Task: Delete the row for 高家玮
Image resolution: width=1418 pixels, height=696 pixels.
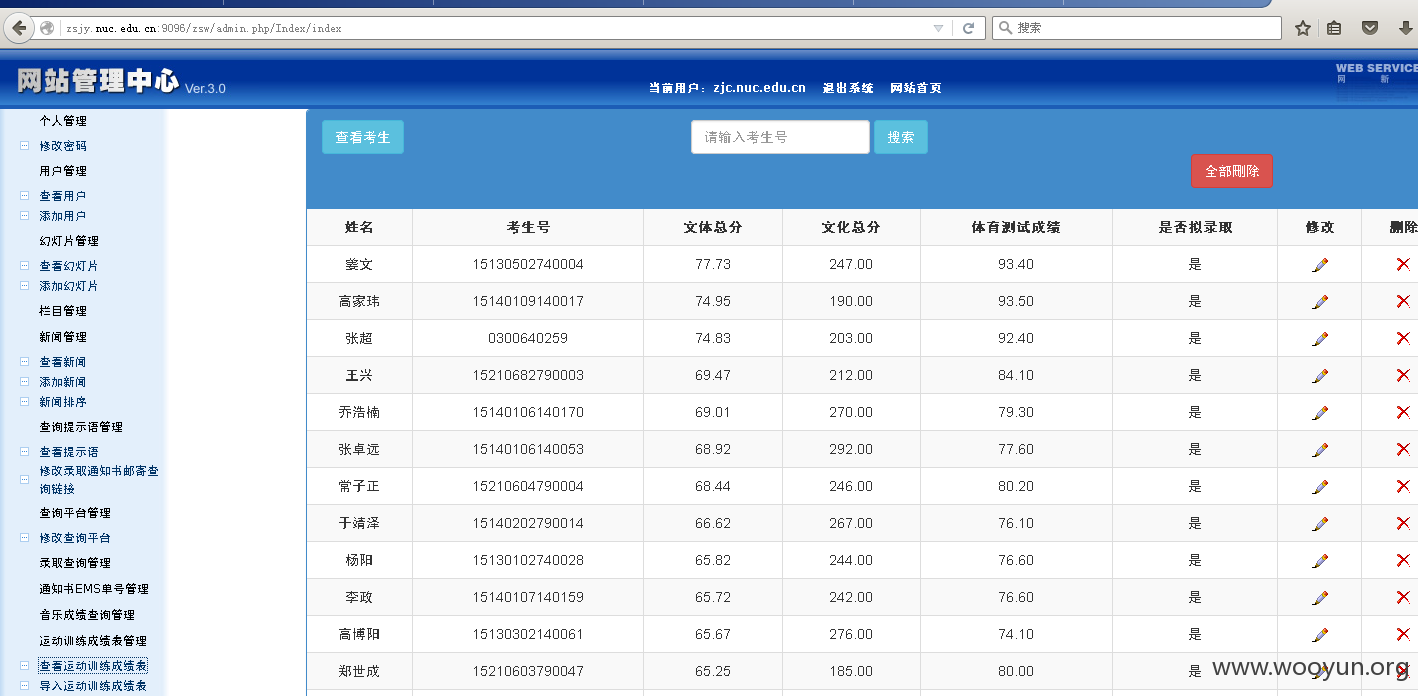Action: (x=1403, y=301)
